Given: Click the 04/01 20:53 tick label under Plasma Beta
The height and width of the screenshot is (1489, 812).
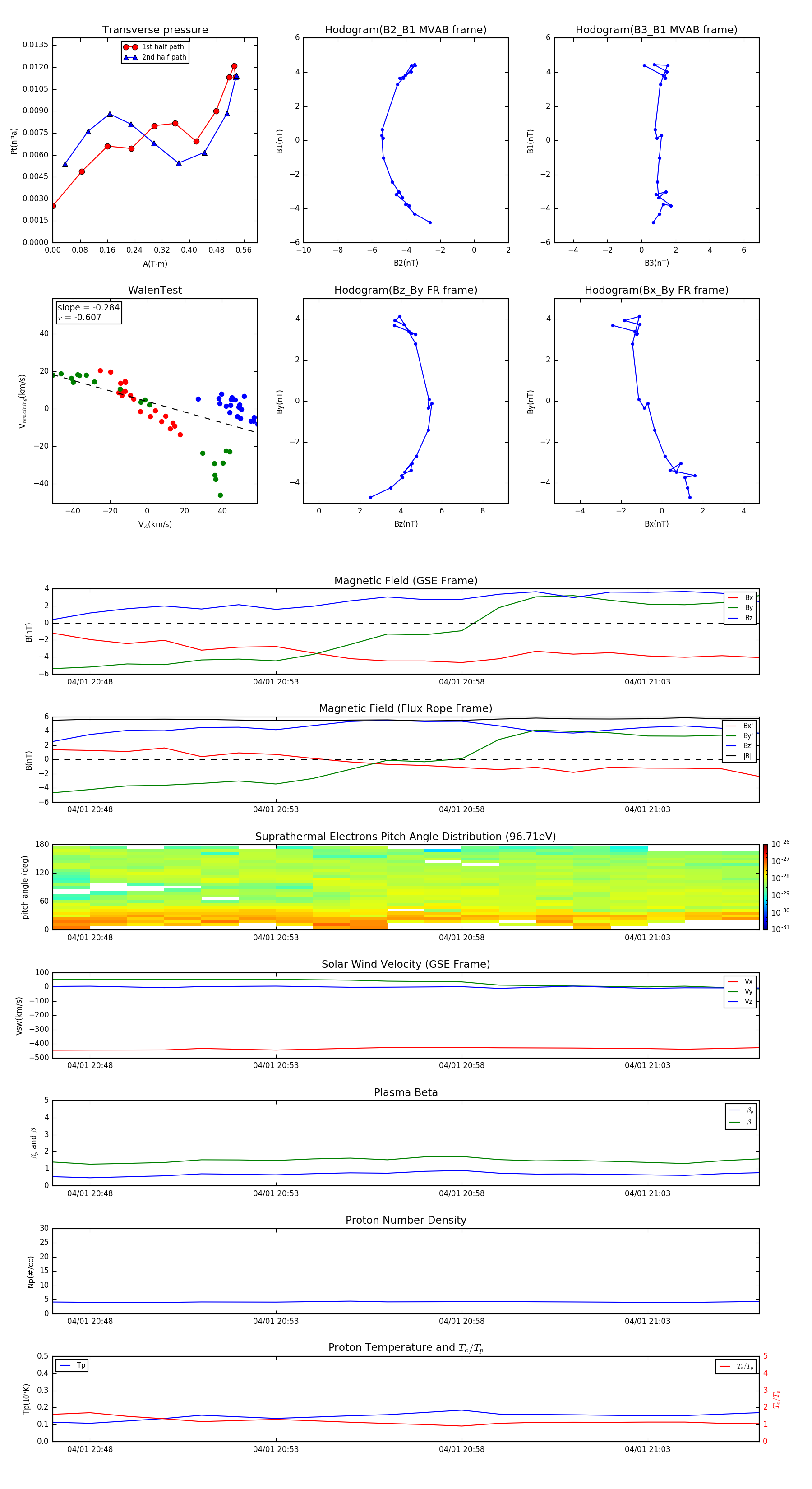Looking at the screenshot, I should click(x=276, y=1193).
